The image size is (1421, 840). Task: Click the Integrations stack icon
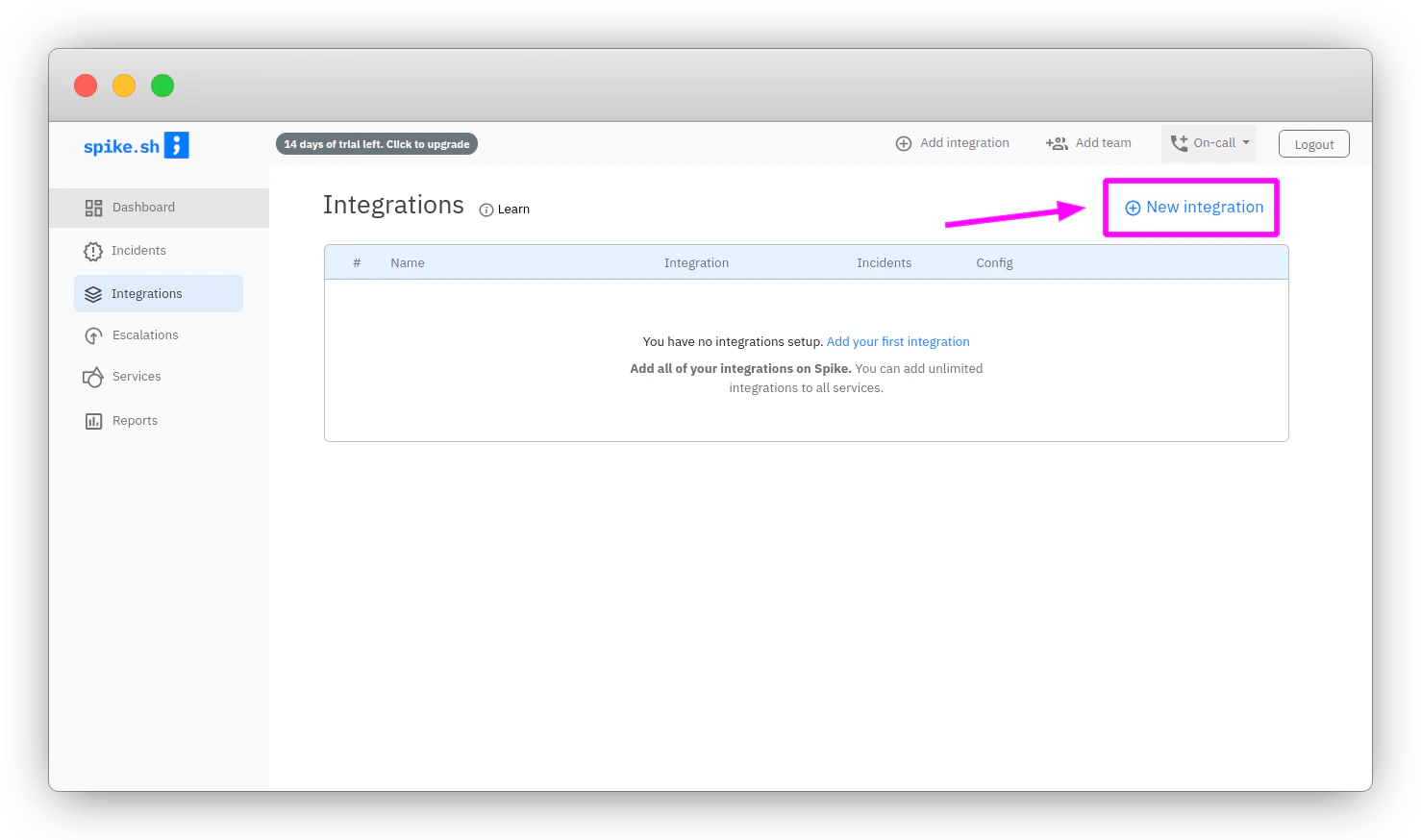click(93, 293)
